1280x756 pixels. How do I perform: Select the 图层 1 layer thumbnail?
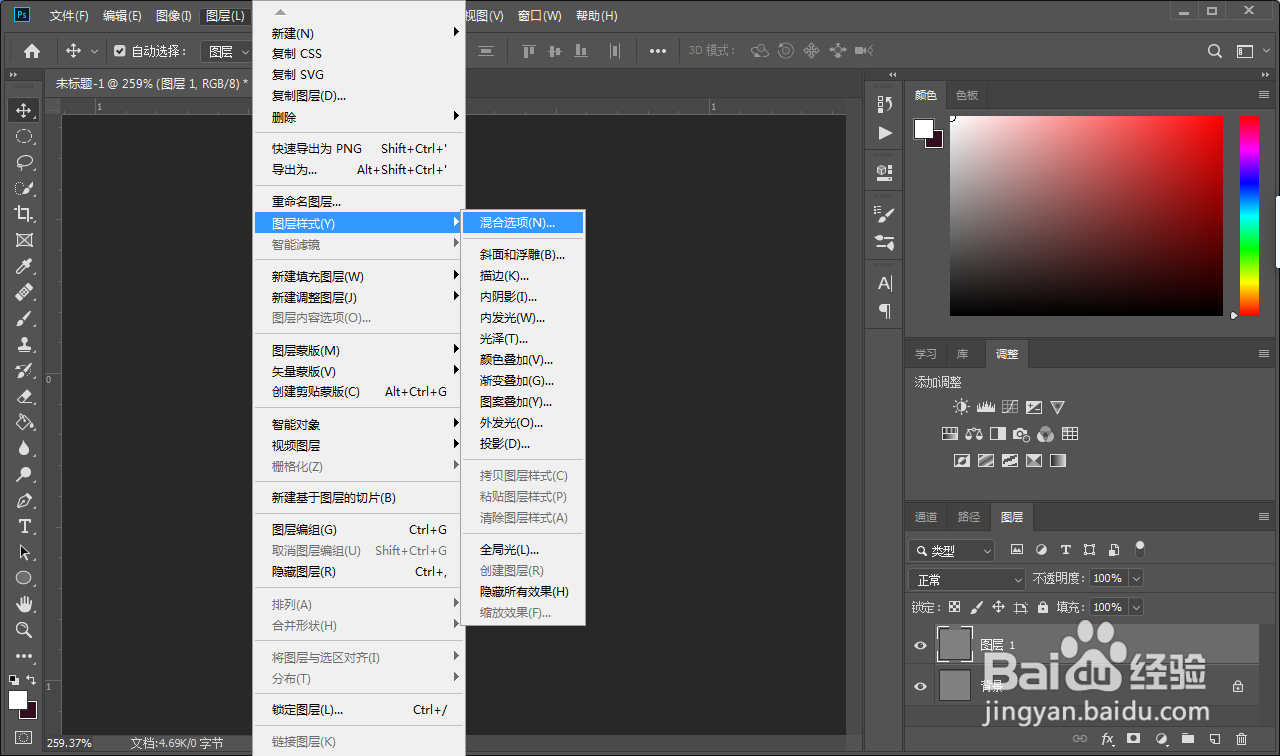click(955, 645)
